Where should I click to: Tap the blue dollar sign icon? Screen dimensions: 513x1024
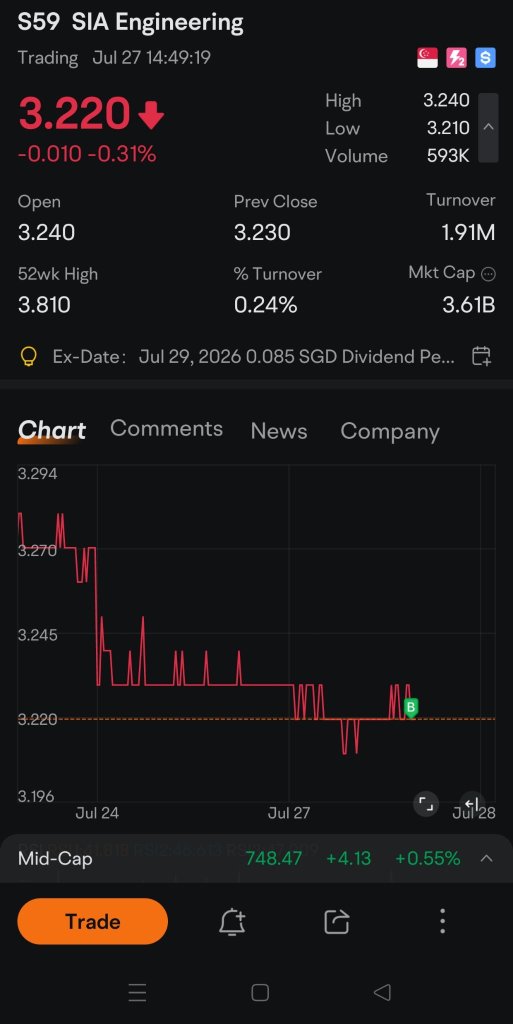pos(485,58)
